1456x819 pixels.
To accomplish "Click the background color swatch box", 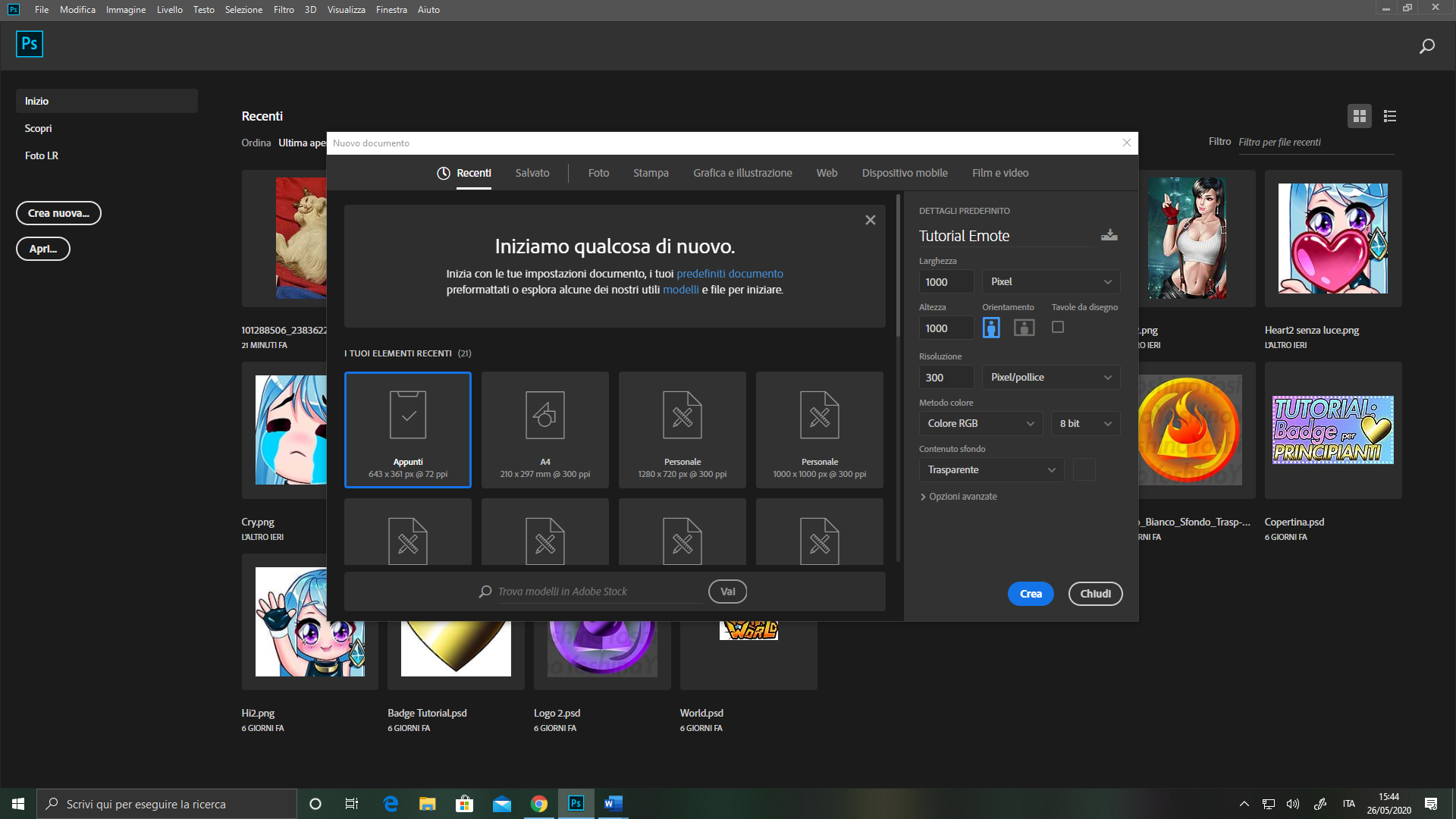I will click(1084, 469).
